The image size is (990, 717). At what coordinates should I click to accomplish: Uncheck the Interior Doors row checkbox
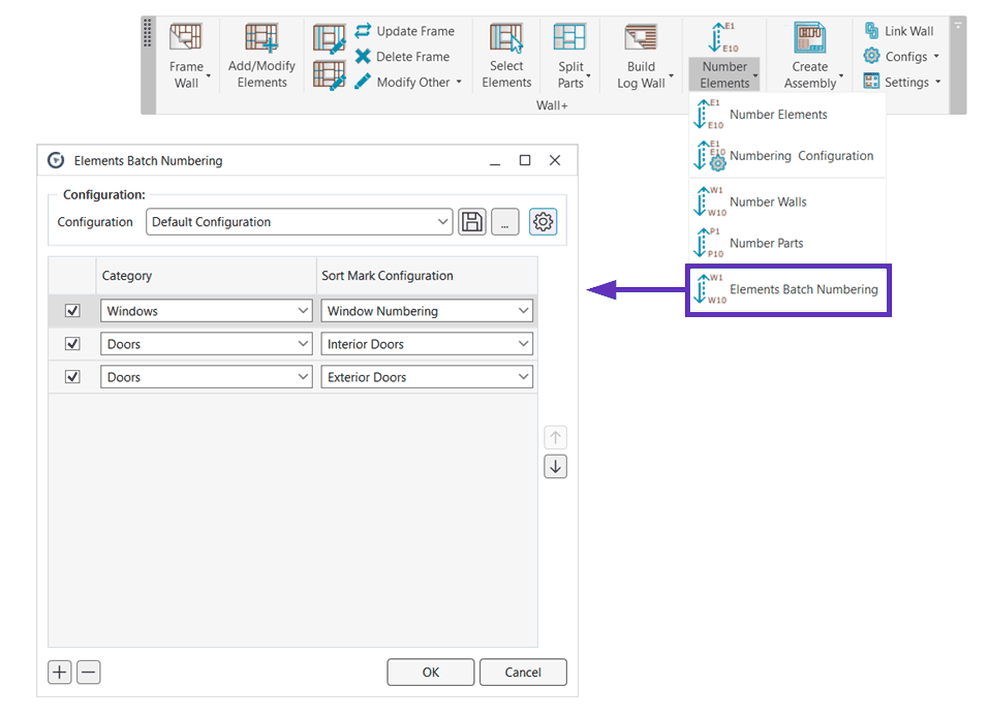73,344
